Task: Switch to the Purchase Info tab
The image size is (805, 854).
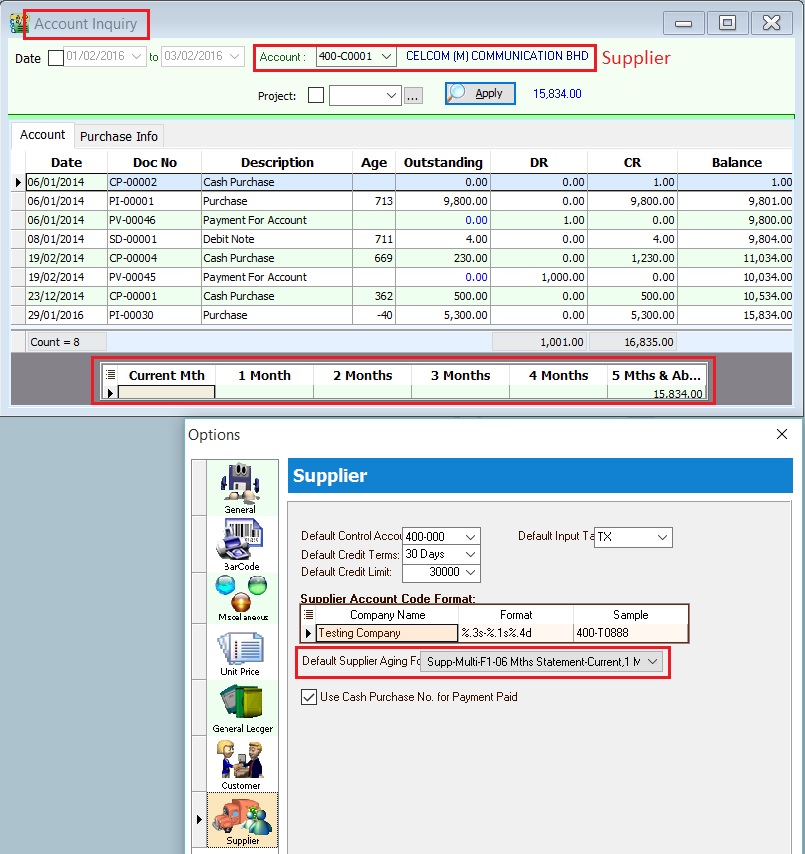Action: (x=118, y=136)
